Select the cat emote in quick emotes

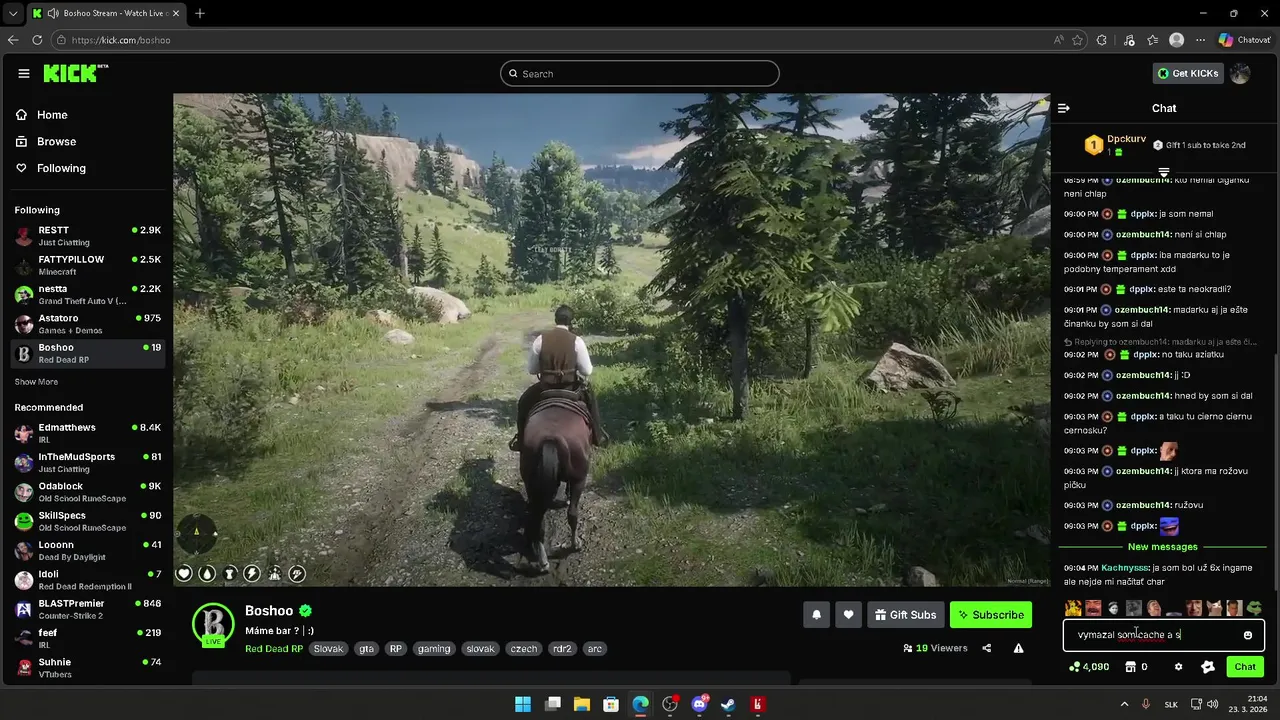[x=1214, y=608]
